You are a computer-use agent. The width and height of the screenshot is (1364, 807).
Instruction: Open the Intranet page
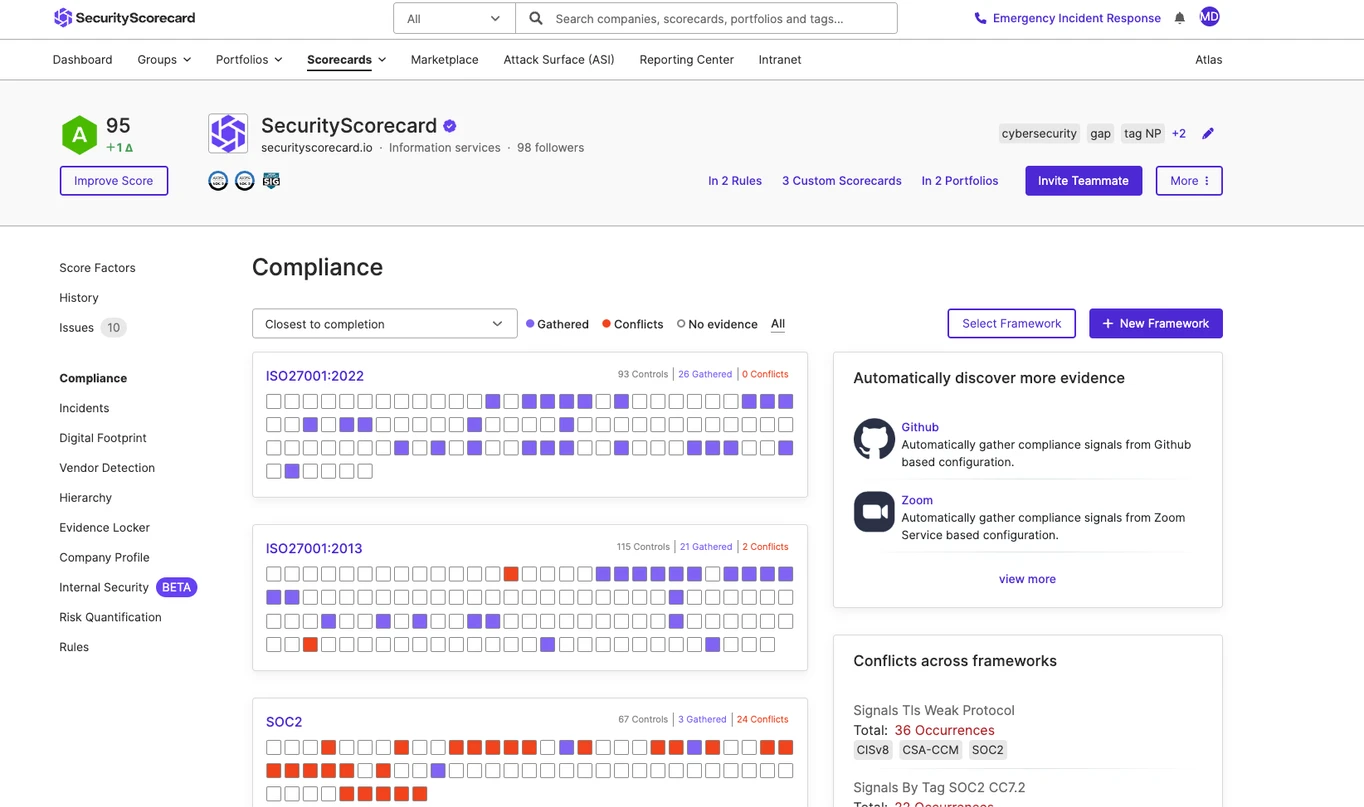click(x=780, y=60)
